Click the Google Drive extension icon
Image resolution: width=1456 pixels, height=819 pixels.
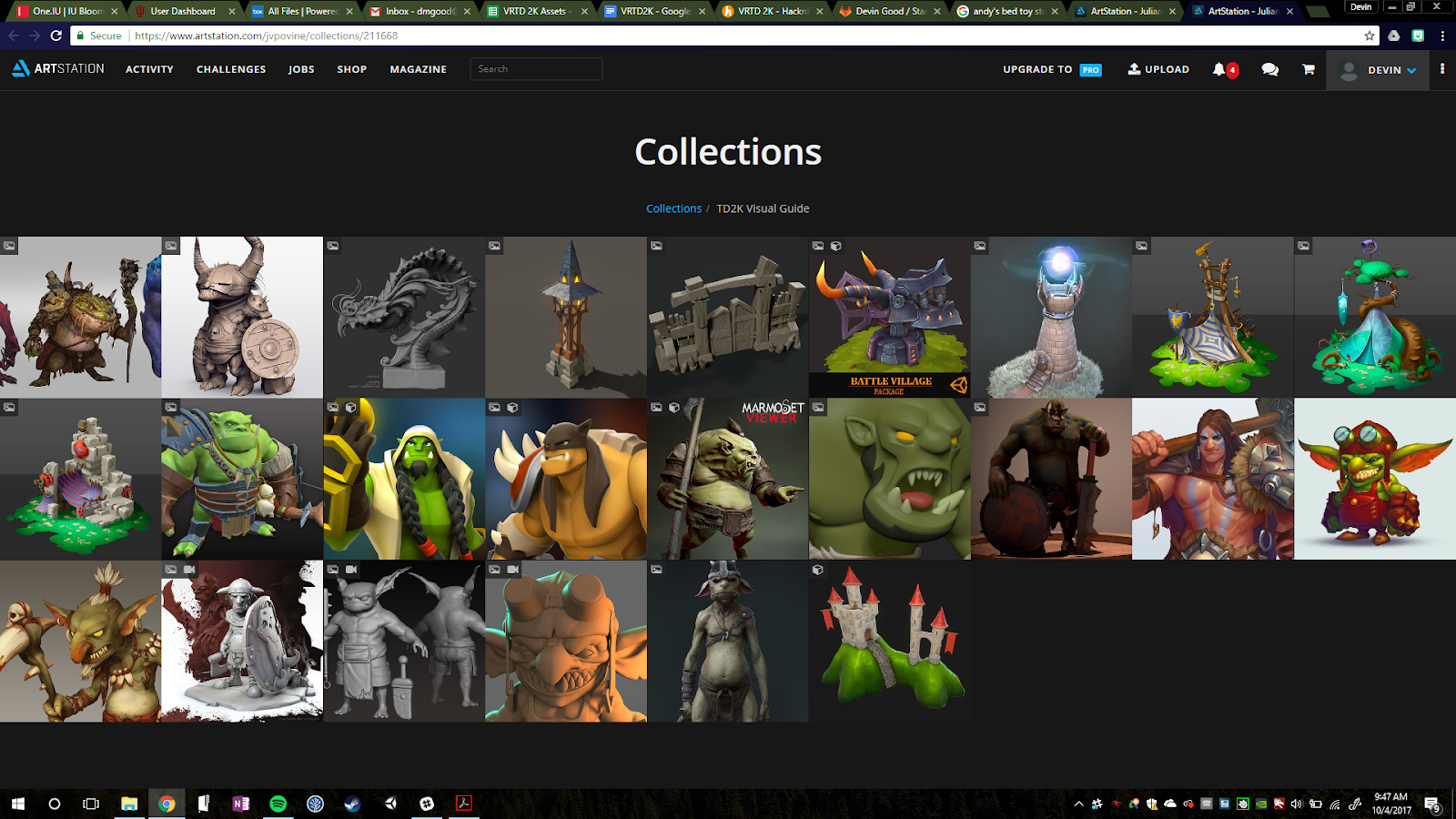(1394, 35)
